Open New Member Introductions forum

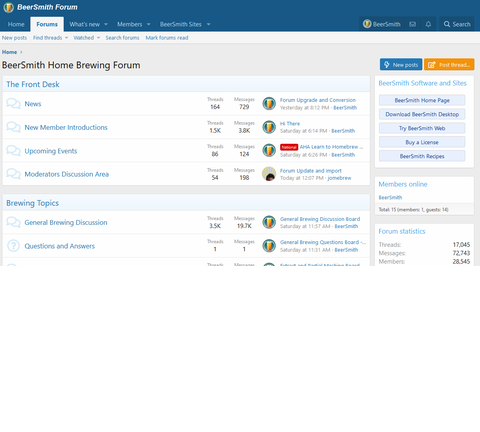click(x=66, y=127)
